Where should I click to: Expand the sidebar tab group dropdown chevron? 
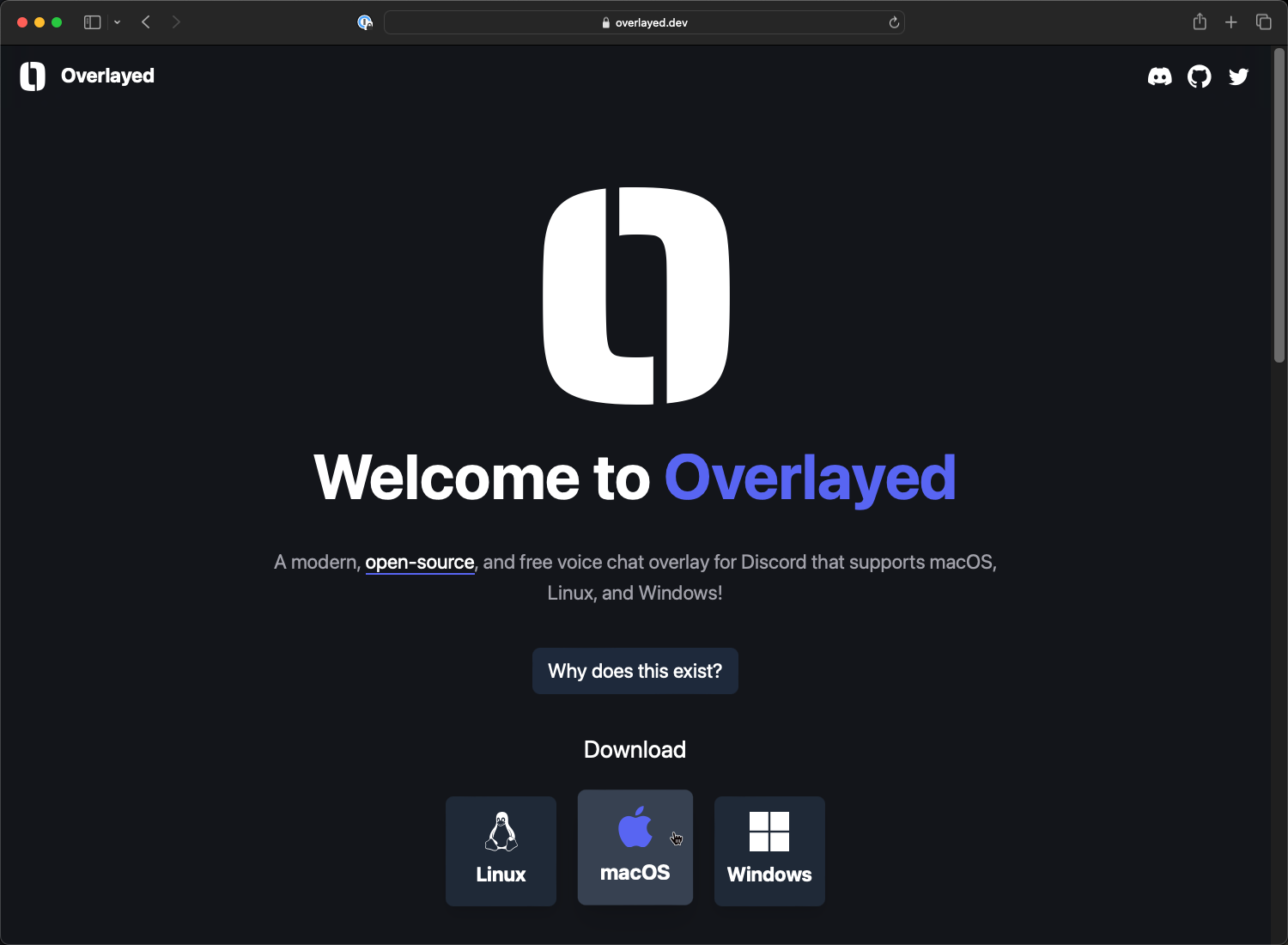pos(118,22)
